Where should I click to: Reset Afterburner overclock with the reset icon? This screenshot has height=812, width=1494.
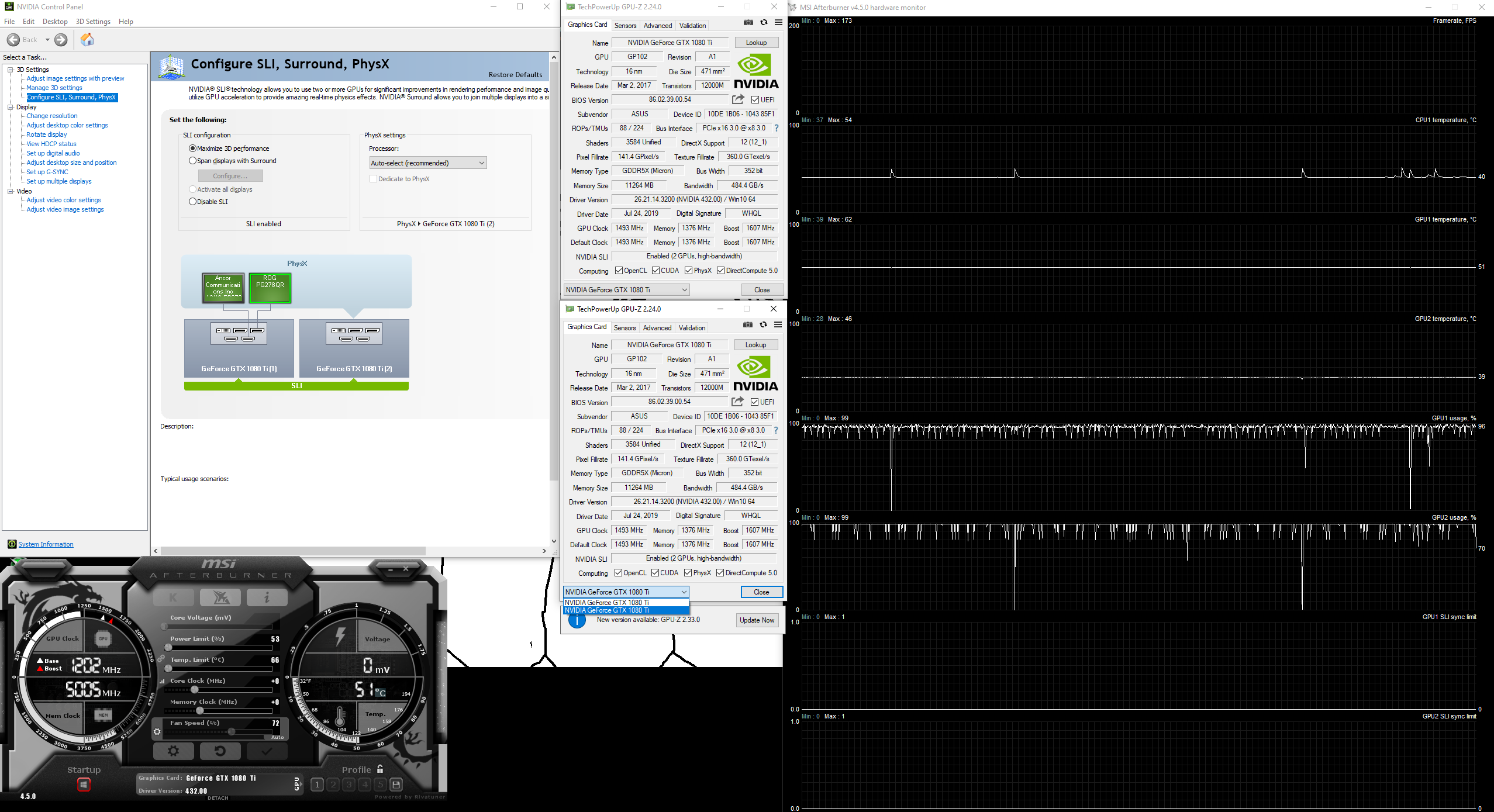tap(220, 751)
